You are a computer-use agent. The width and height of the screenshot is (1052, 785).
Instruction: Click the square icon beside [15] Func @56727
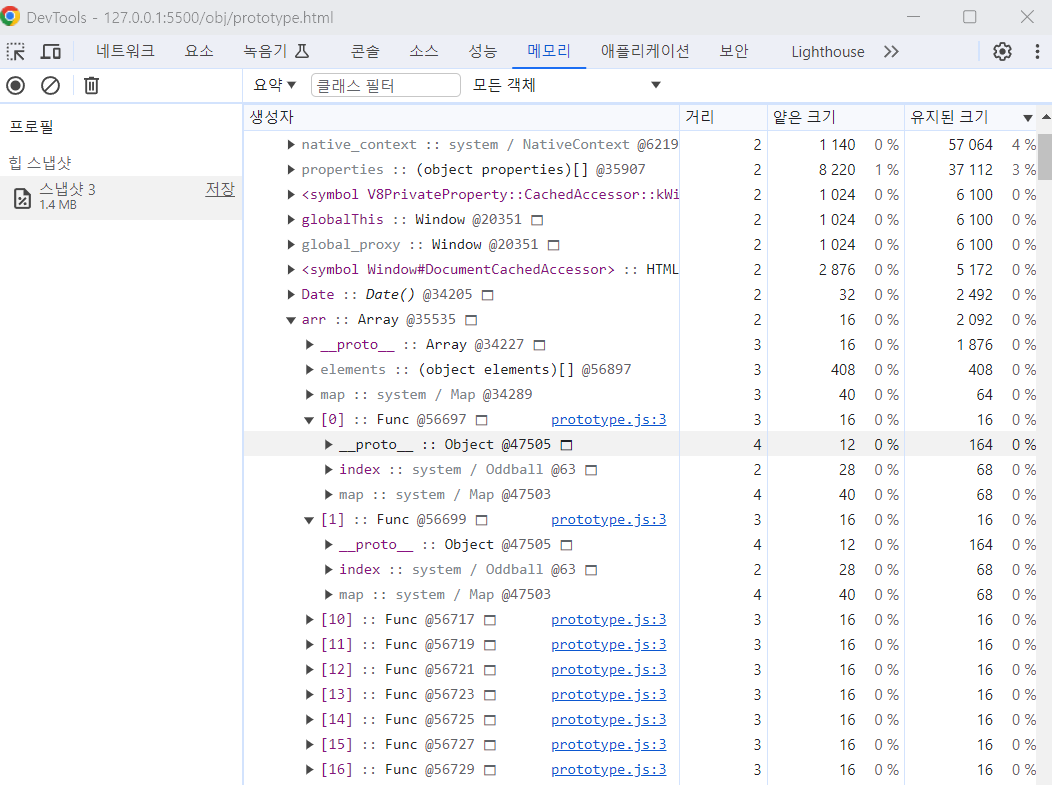490,745
